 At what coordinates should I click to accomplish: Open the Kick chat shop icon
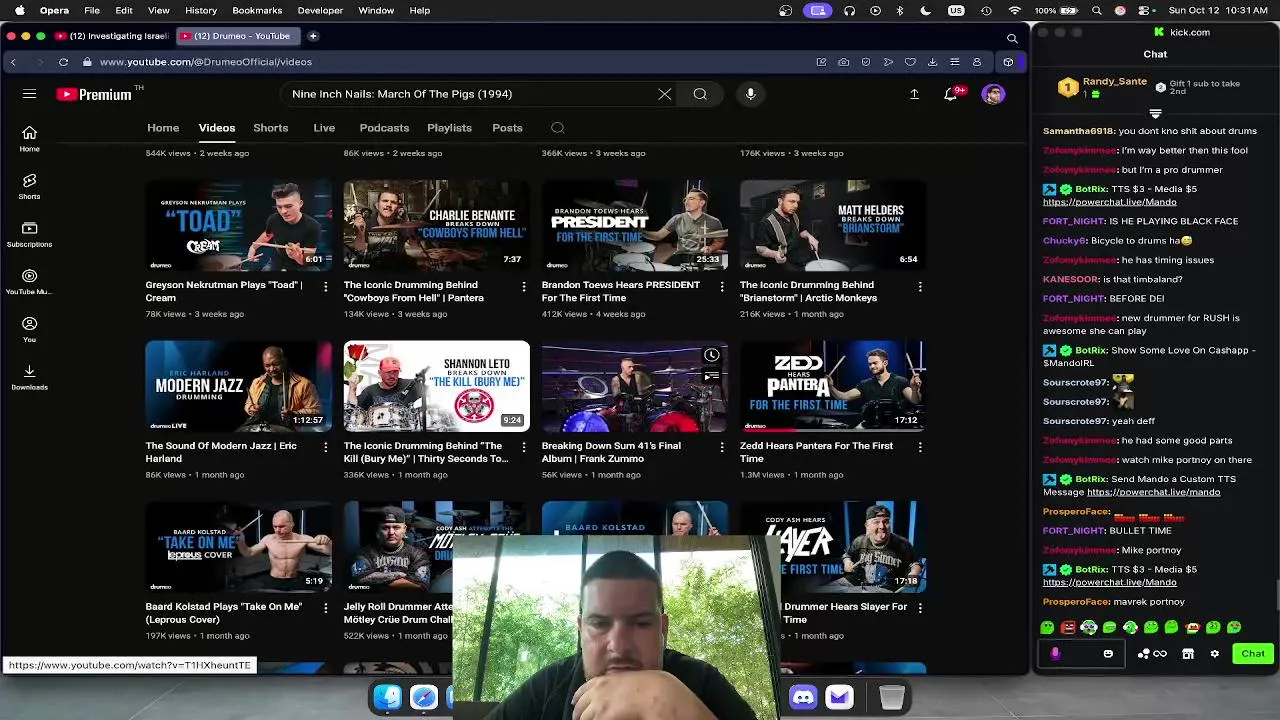click(x=1188, y=654)
